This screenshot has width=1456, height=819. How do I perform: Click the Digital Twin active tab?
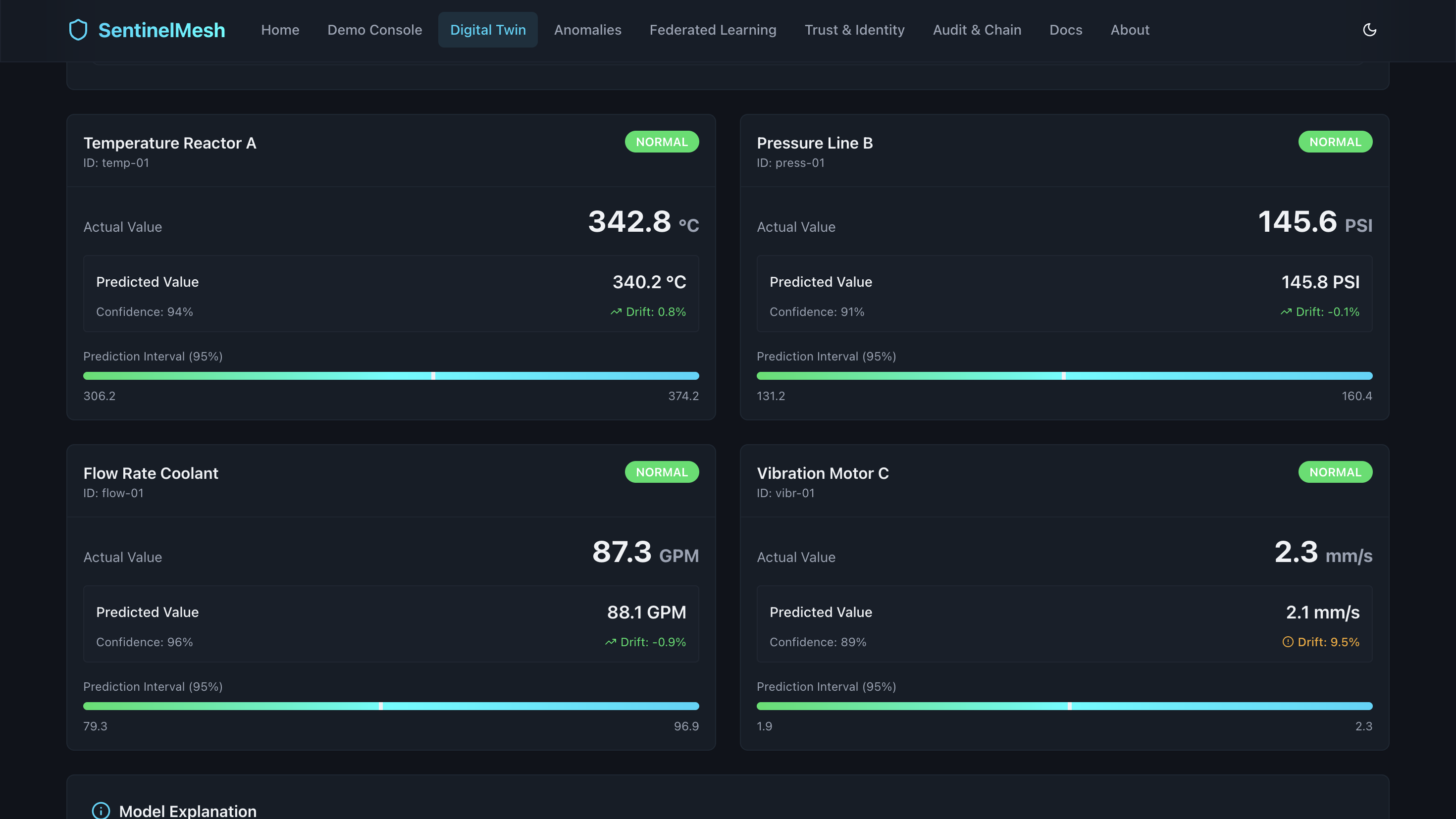(x=487, y=30)
